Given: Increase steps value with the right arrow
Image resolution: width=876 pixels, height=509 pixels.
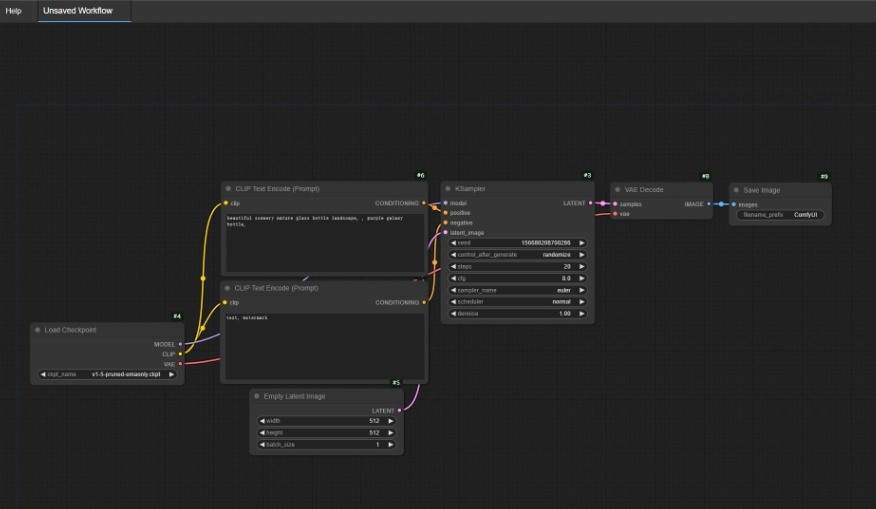Looking at the screenshot, I should click(582, 267).
